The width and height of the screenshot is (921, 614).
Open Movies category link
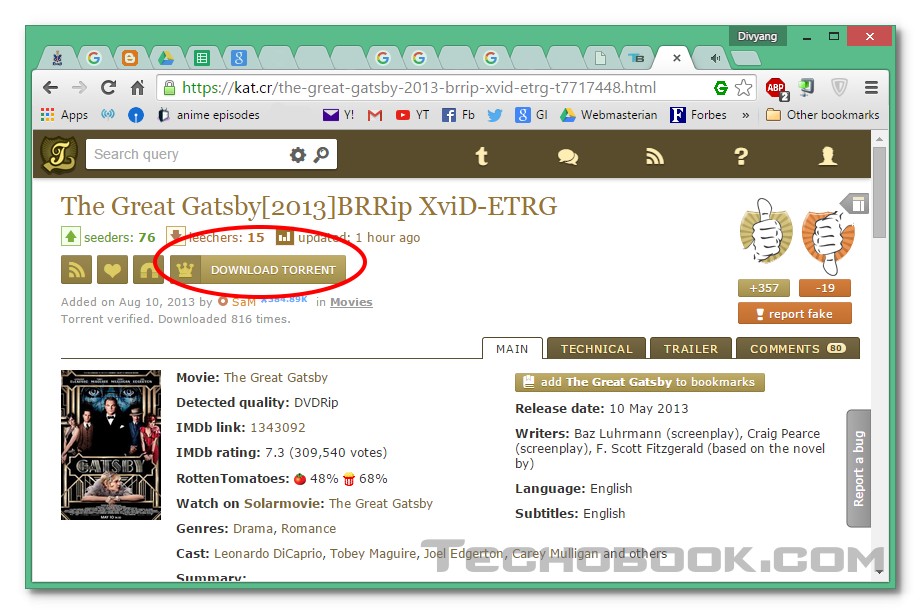click(x=351, y=302)
